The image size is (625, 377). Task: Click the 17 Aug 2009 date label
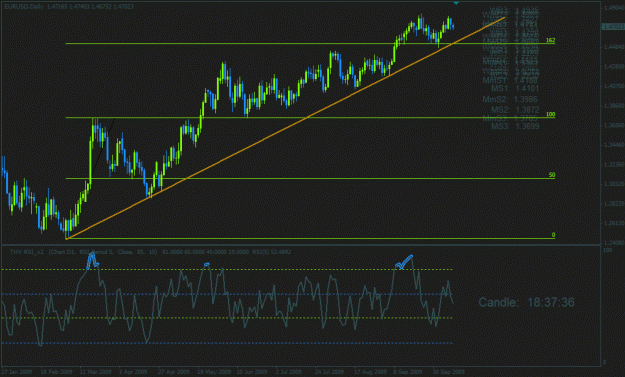[370, 372]
